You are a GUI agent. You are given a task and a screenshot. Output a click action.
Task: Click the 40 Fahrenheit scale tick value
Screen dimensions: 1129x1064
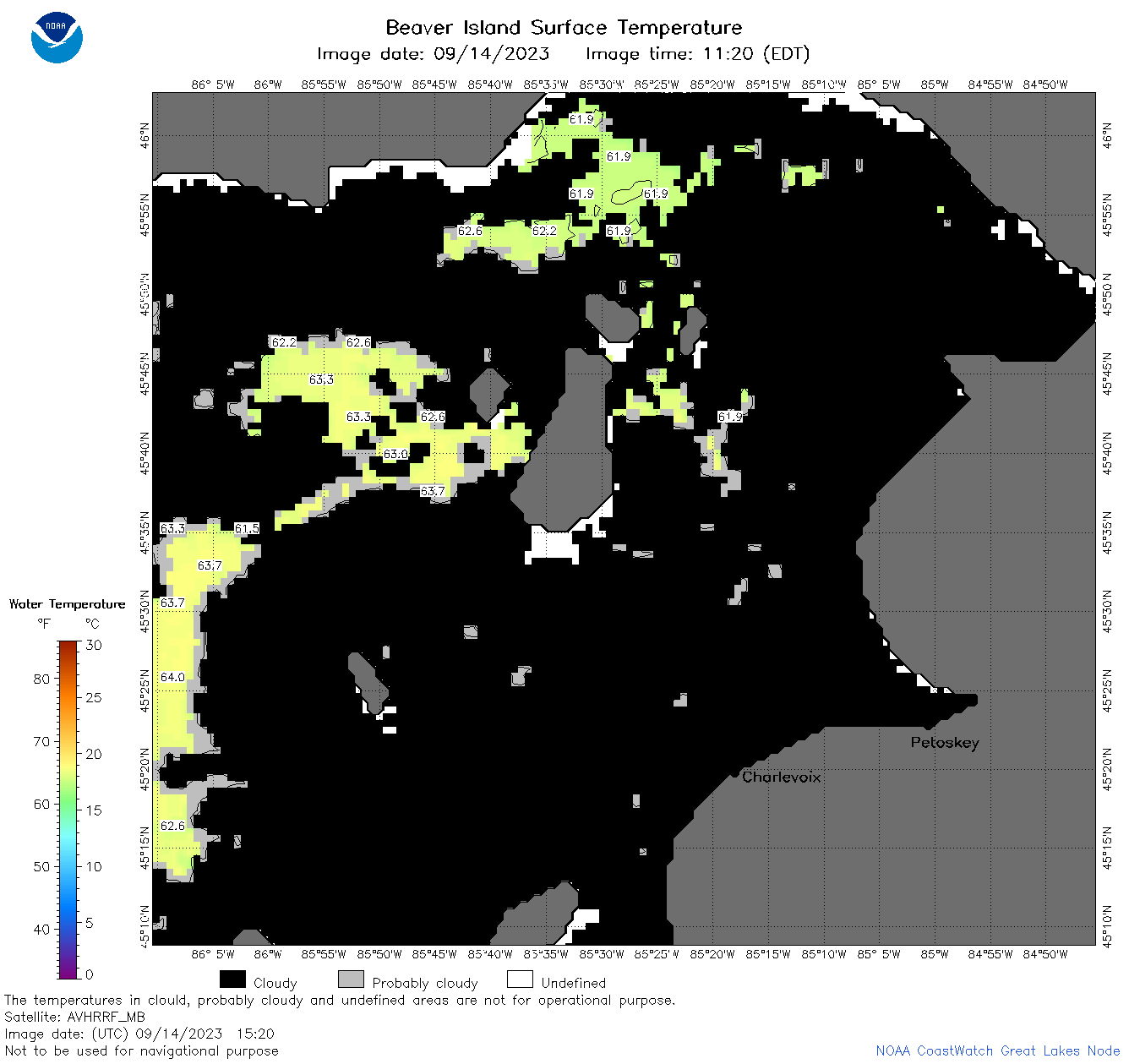[x=41, y=929]
